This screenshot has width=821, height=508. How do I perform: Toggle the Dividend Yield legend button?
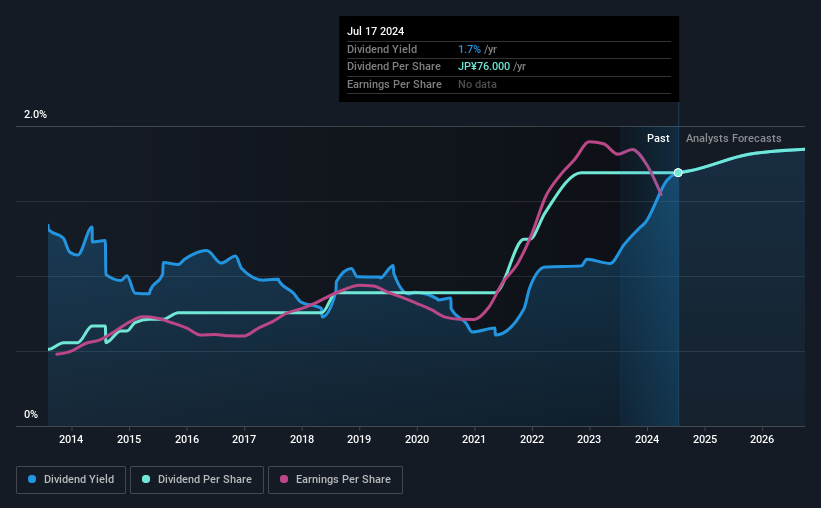[x=71, y=480]
